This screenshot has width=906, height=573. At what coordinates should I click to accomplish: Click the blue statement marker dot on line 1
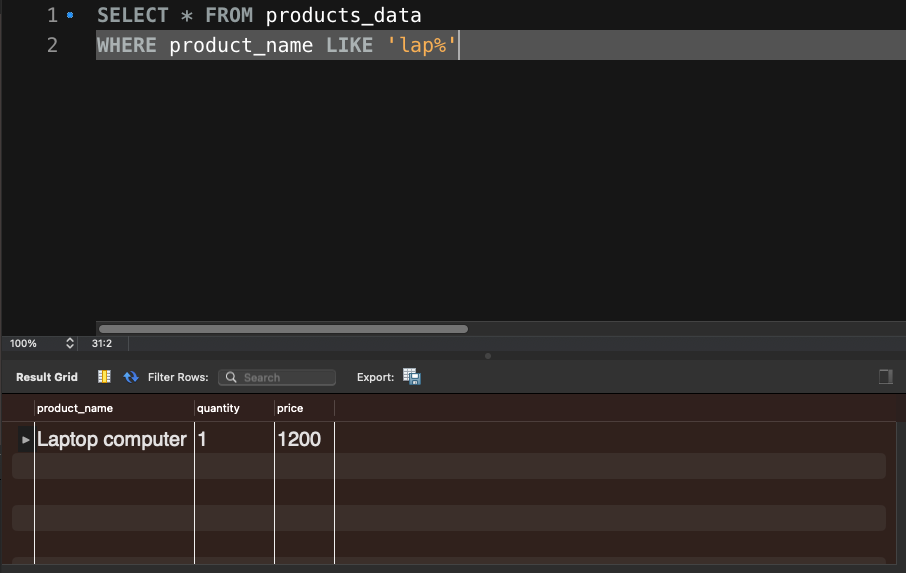(70, 16)
